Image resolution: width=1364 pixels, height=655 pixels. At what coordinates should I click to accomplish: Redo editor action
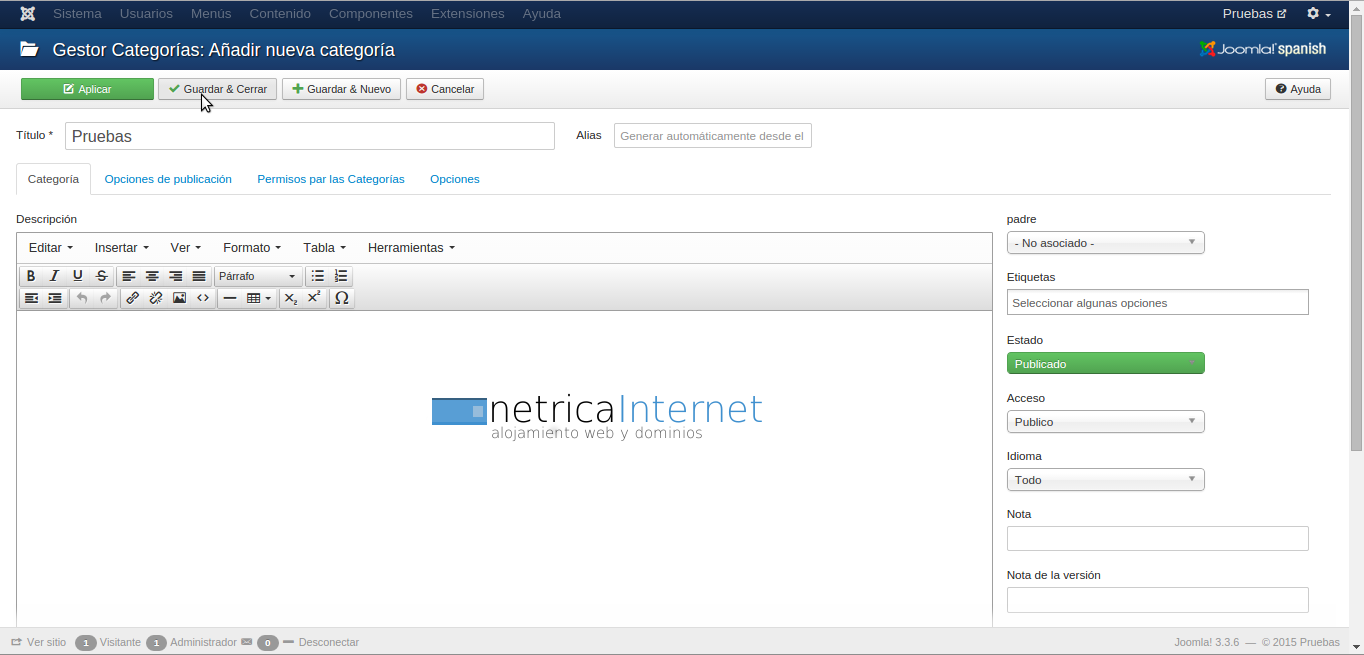105,298
